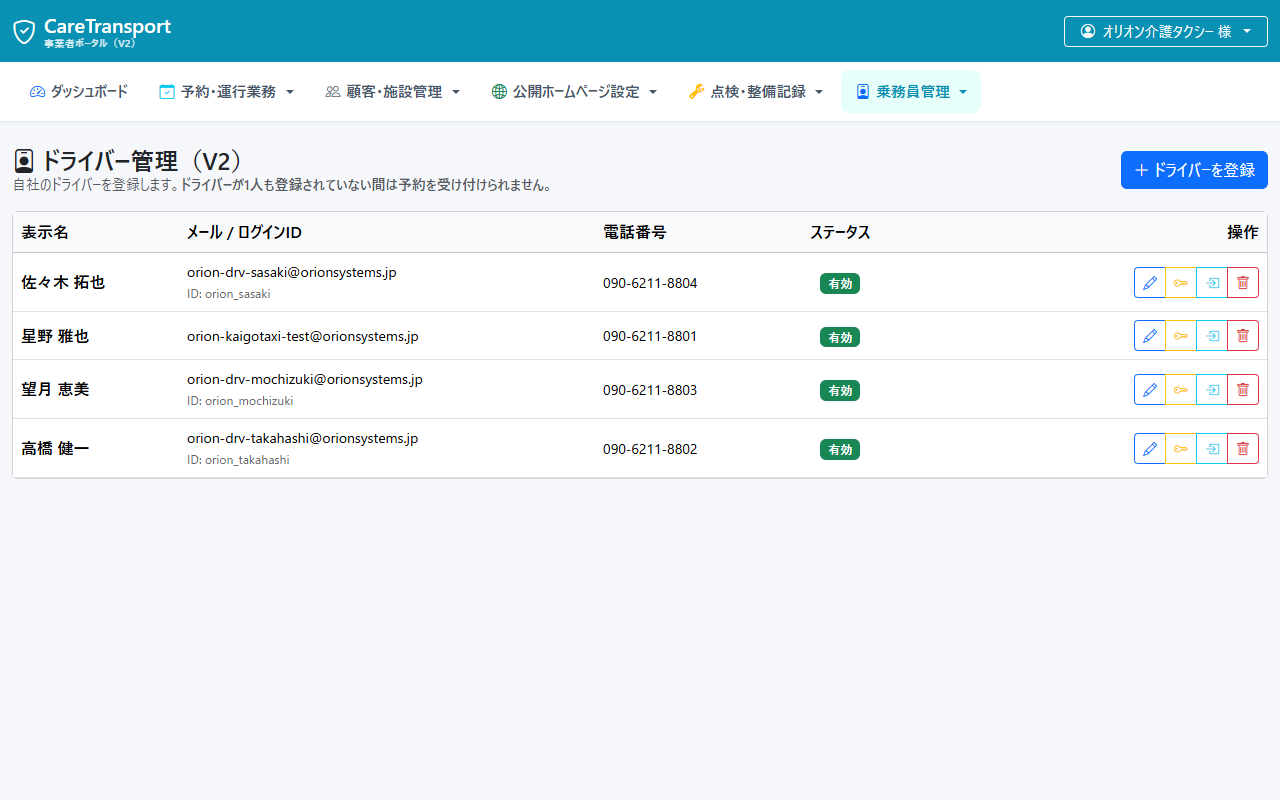Screen dimensions: 1280x800
Task: Click phone number 090-6211-8802
Action: coord(650,449)
